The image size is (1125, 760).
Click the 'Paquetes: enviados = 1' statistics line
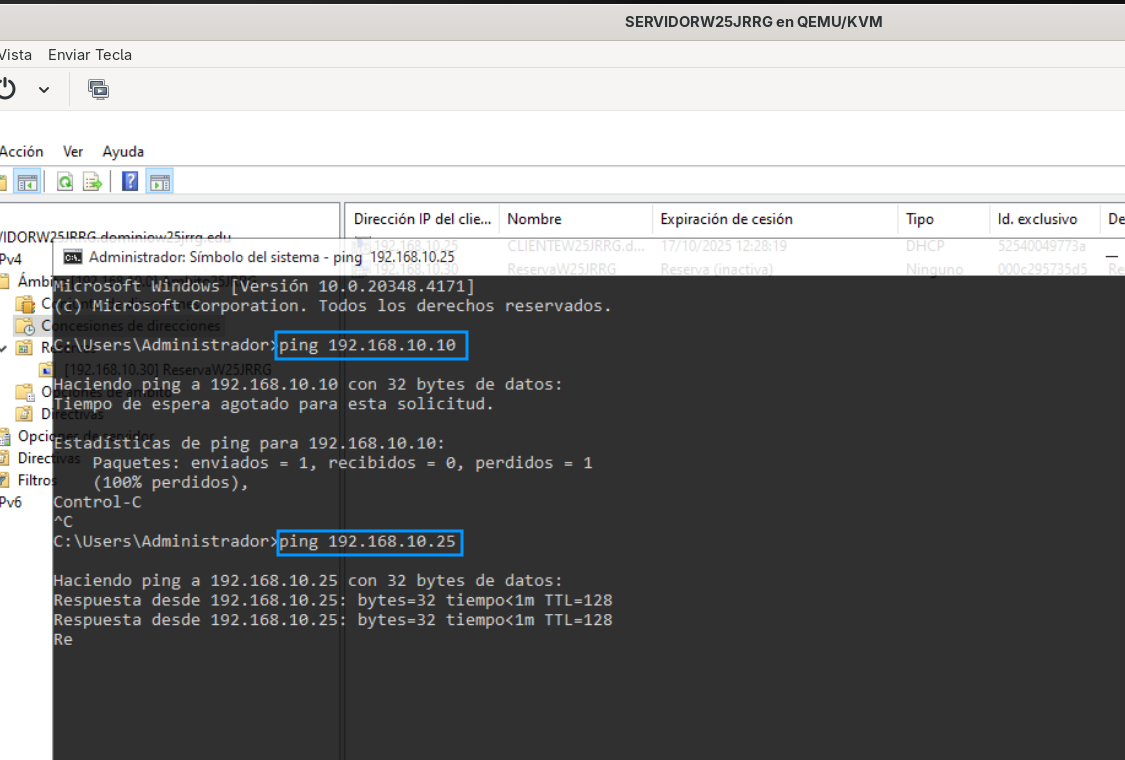click(342, 463)
